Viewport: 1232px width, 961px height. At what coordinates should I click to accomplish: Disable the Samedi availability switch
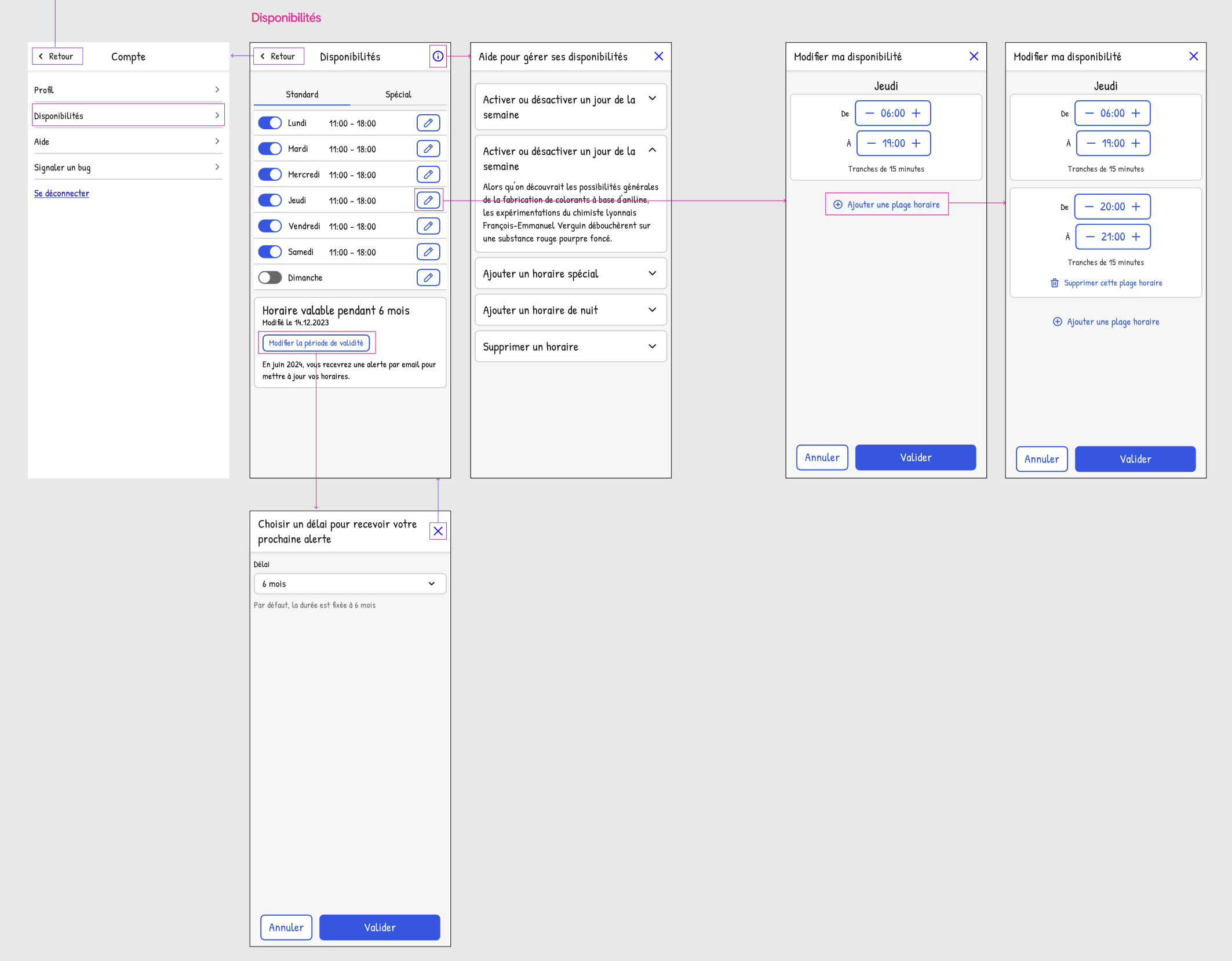coord(270,252)
